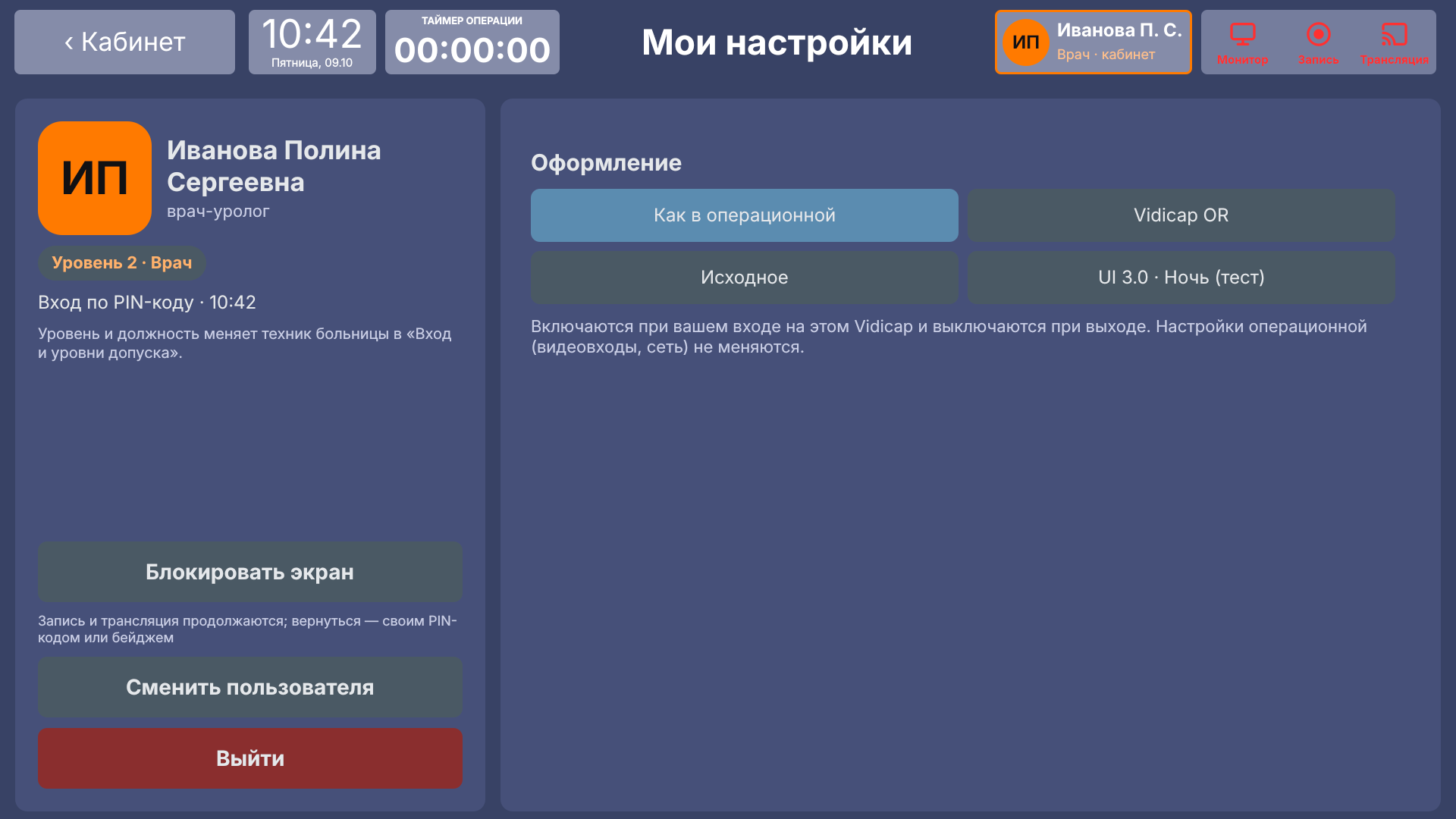Go back to Кабинет
This screenshot has height=819, width=1456.
point(124,42)
